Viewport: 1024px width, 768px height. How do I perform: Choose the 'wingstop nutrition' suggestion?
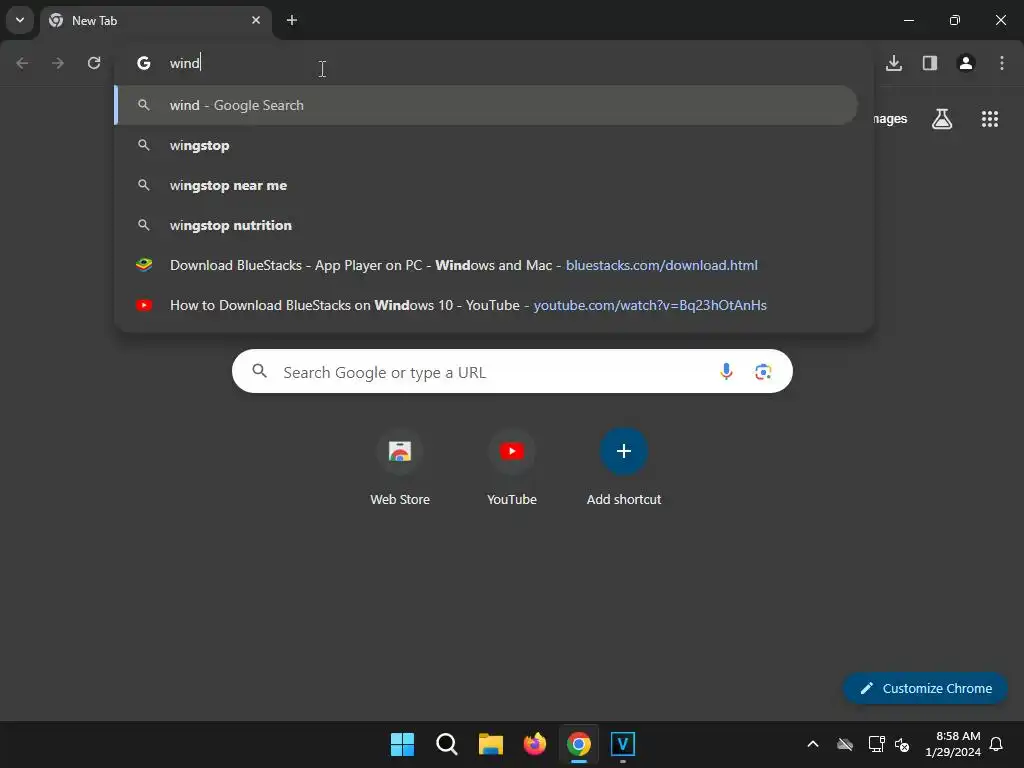[486, 225]
